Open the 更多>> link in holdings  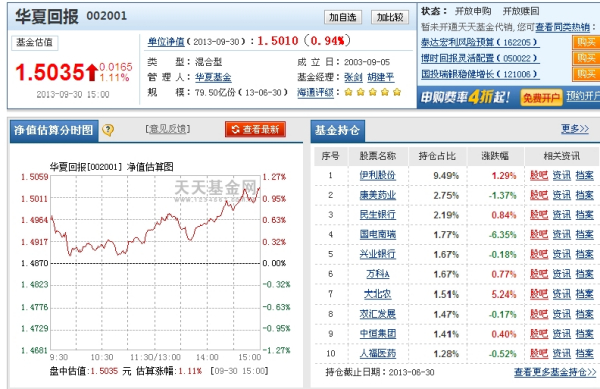[x=575, y=129]
